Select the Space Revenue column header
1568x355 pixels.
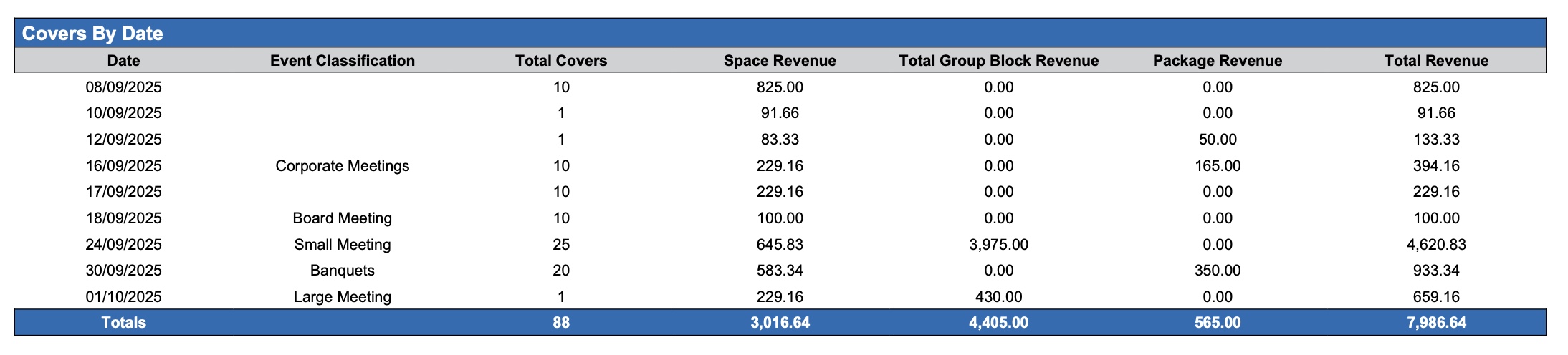(780, 61)
